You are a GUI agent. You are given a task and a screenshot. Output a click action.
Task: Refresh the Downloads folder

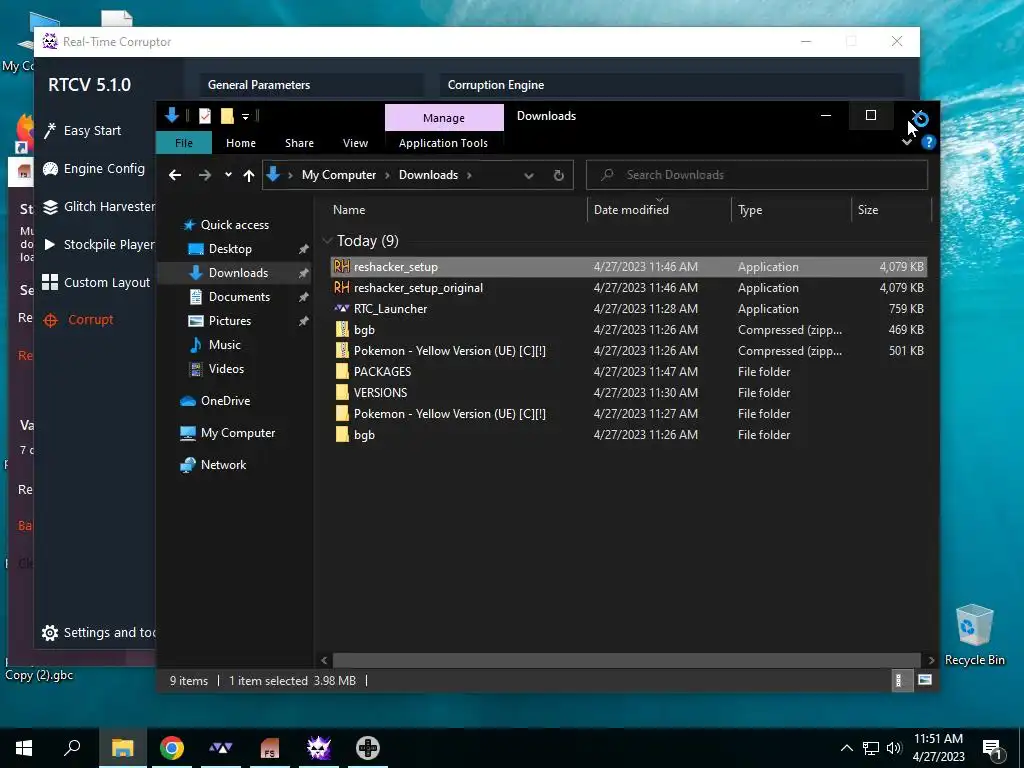558,175
